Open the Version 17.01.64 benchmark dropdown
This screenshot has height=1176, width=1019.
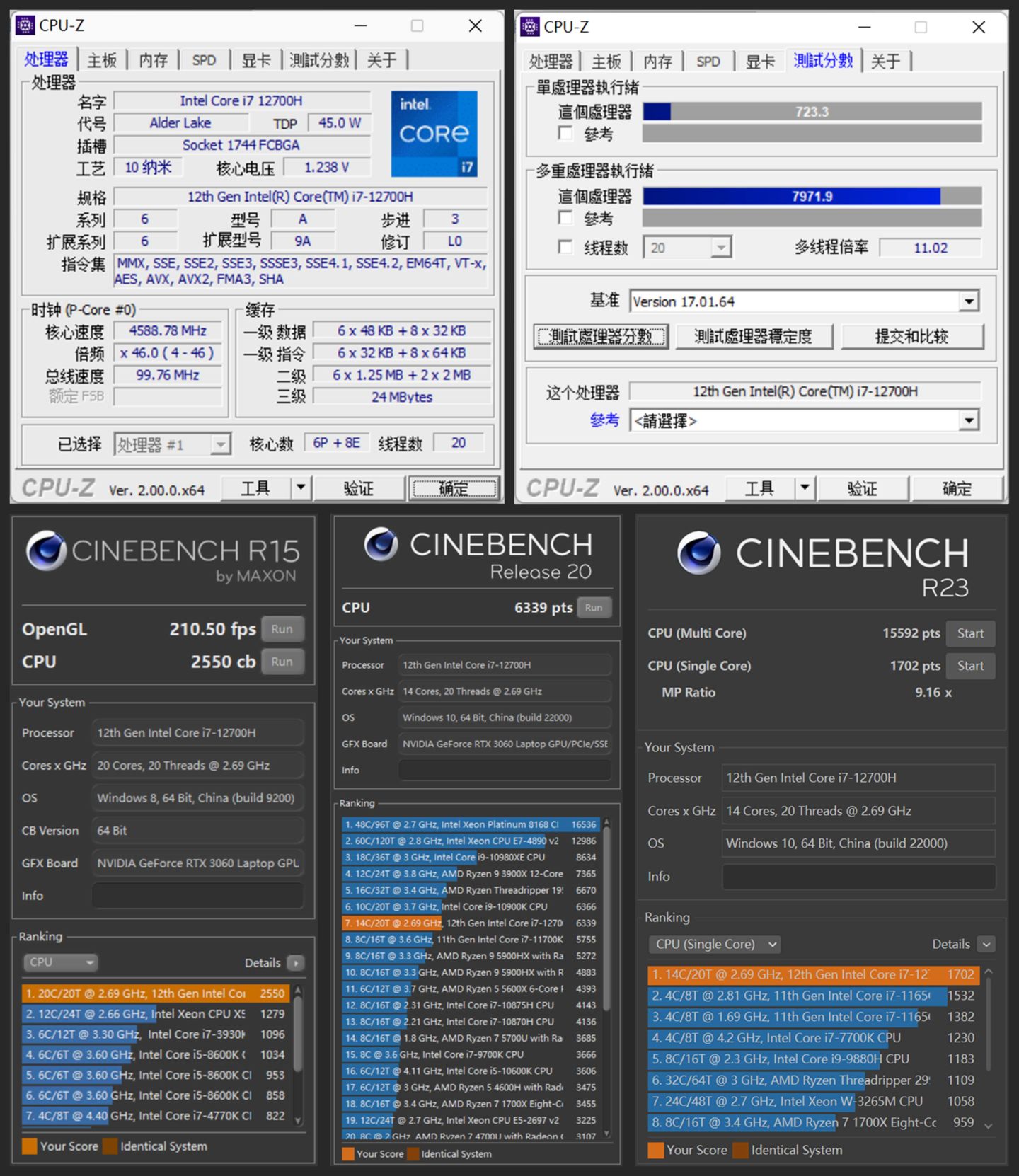[x=969, y=301]
